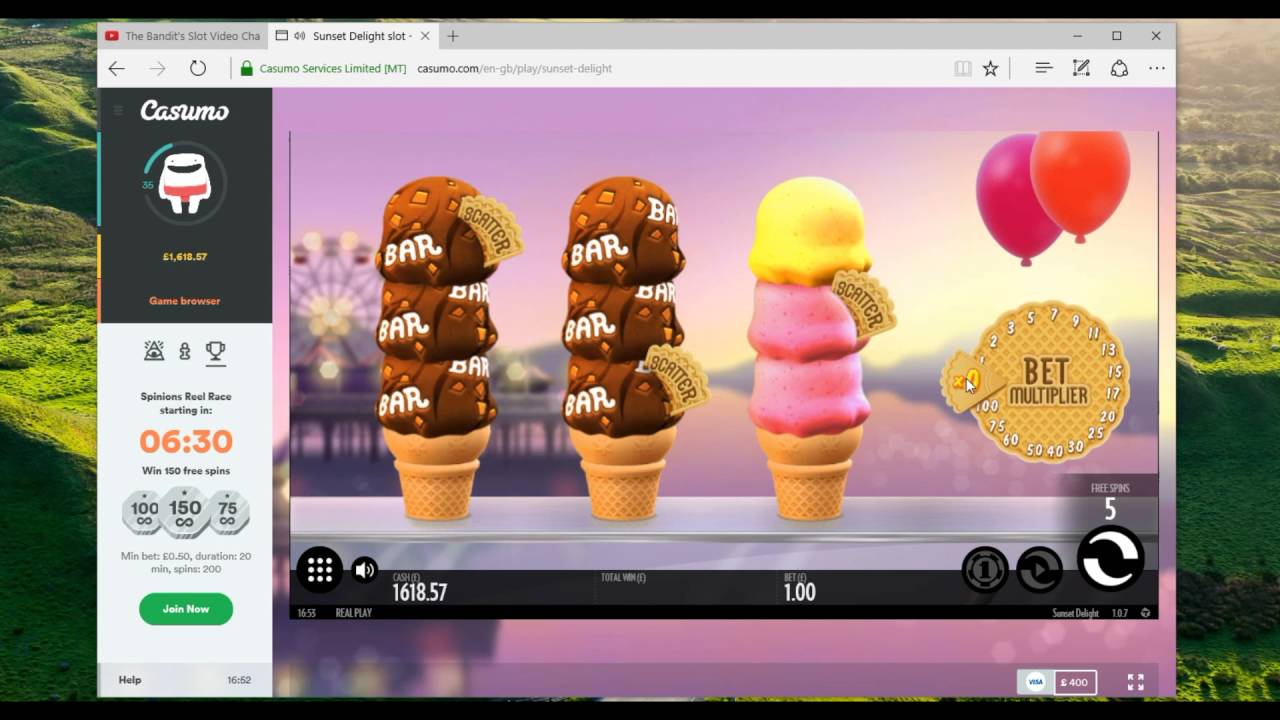Open the Game browser link
This screenshot has height=720, width=1280.
pos(185,300)
